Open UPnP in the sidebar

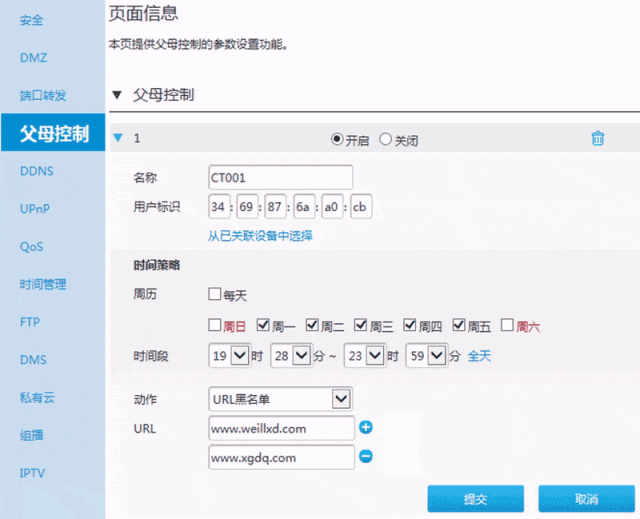[35, 208]
